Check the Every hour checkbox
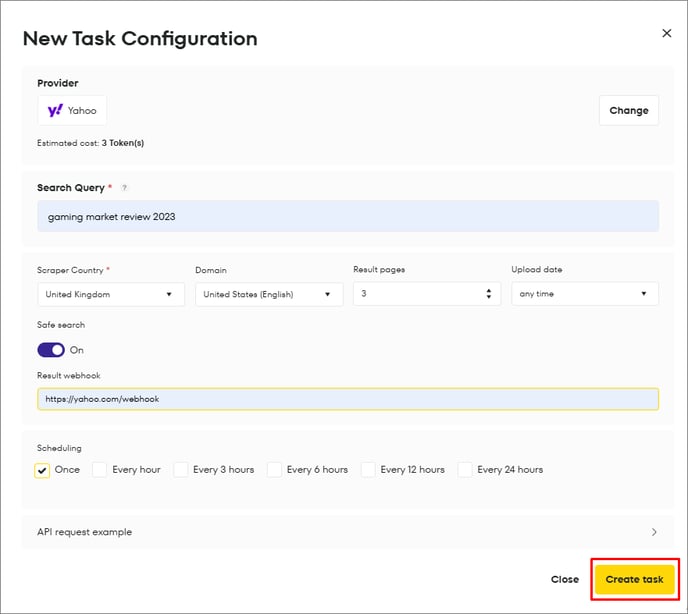This screenshot has height=614, width=688. coord(100,470)
